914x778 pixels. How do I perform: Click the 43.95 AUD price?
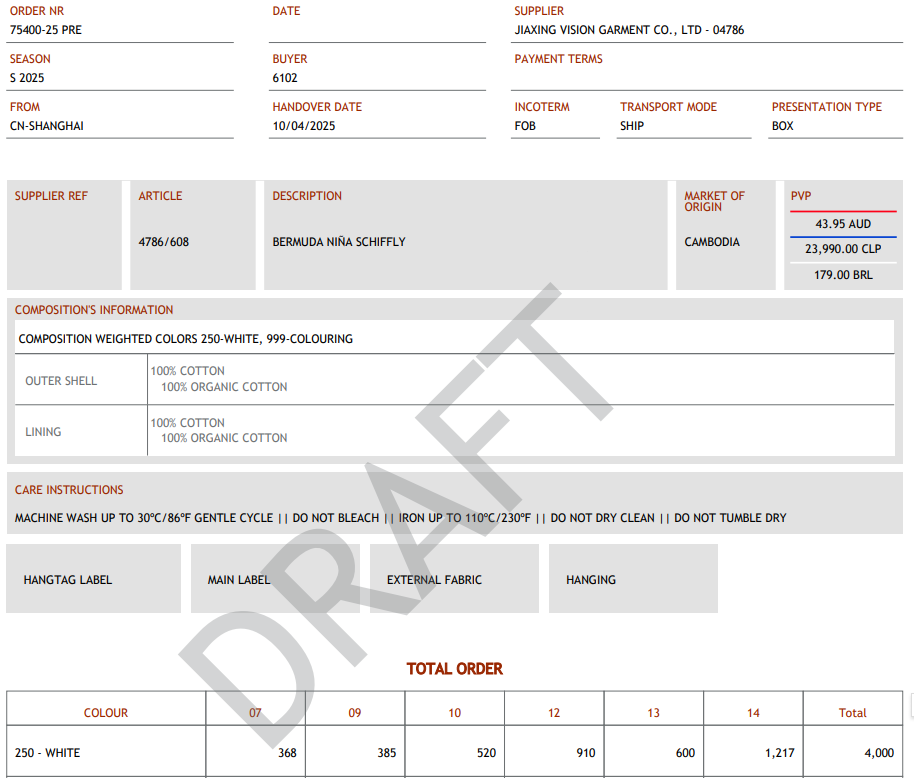point(843,224)
